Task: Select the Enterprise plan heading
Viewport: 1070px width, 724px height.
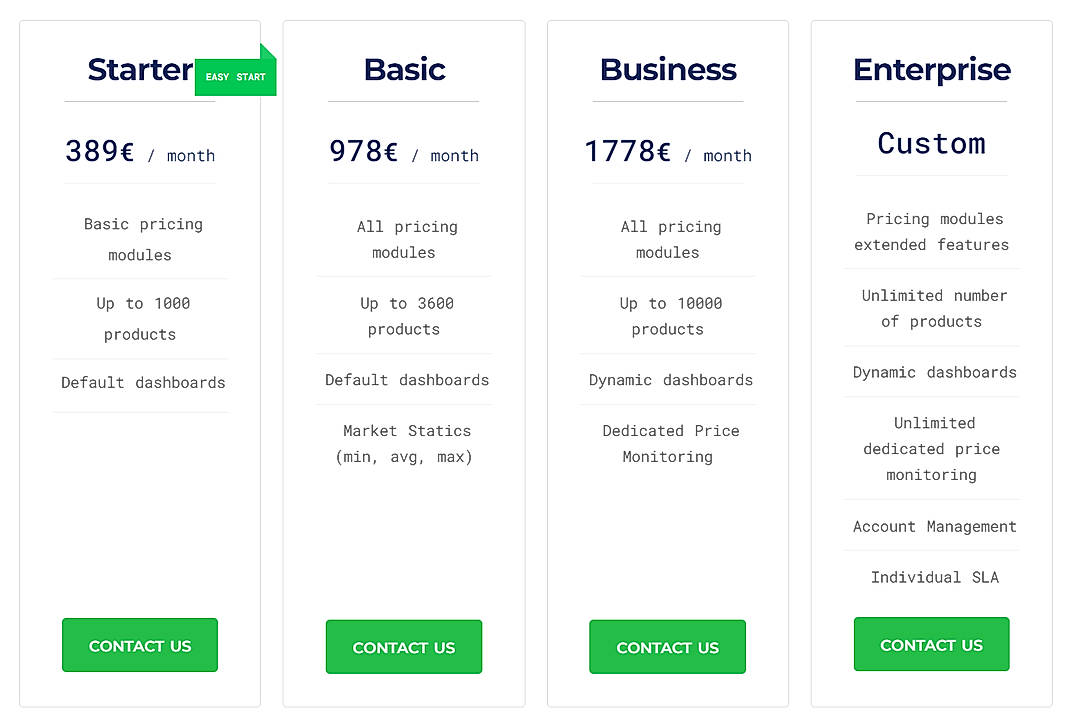Action: (x=931, y=70)
